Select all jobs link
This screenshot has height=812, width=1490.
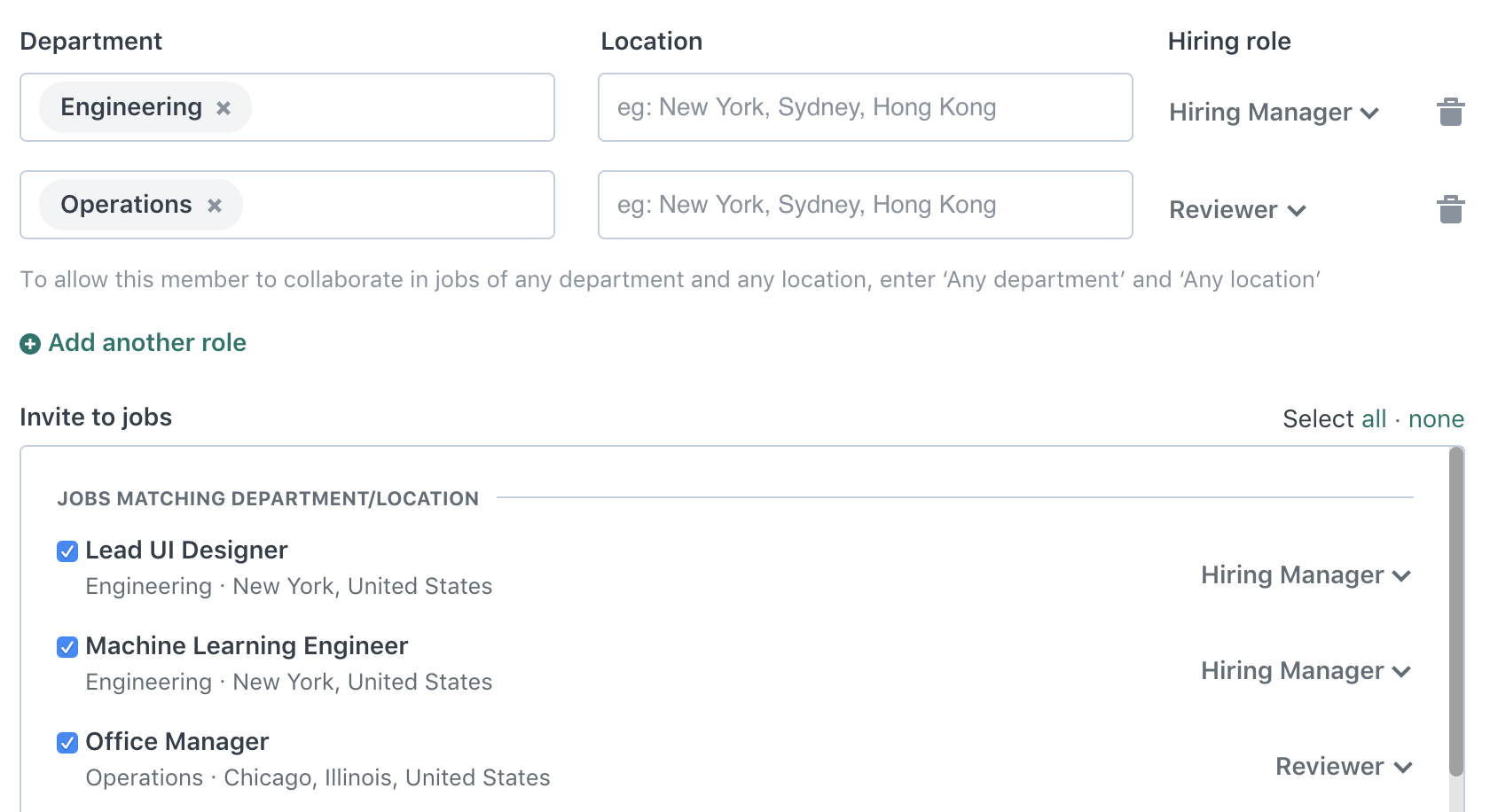coord(1374,418)
